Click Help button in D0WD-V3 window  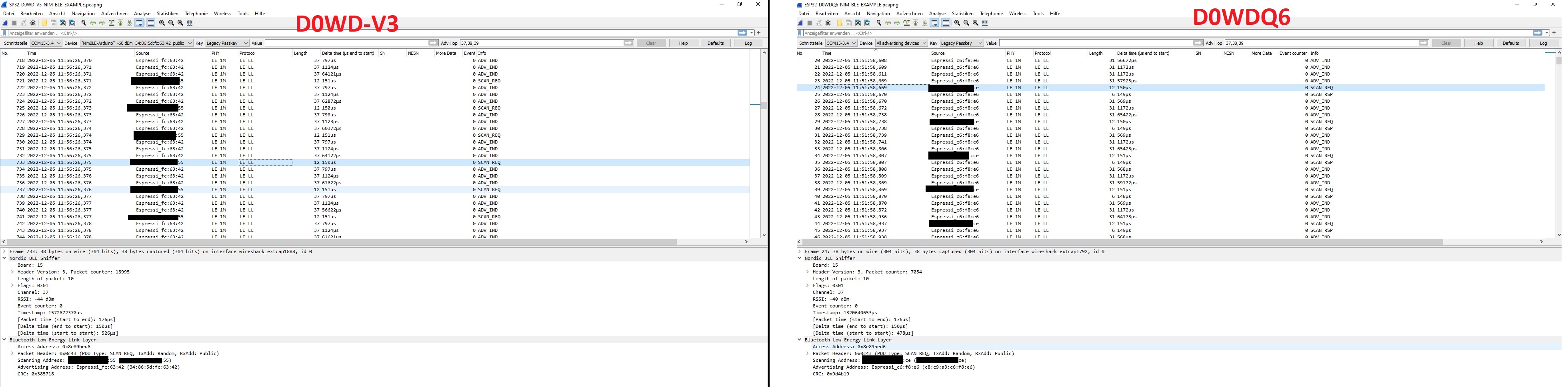pyautogui.click(x=684, y=43)
